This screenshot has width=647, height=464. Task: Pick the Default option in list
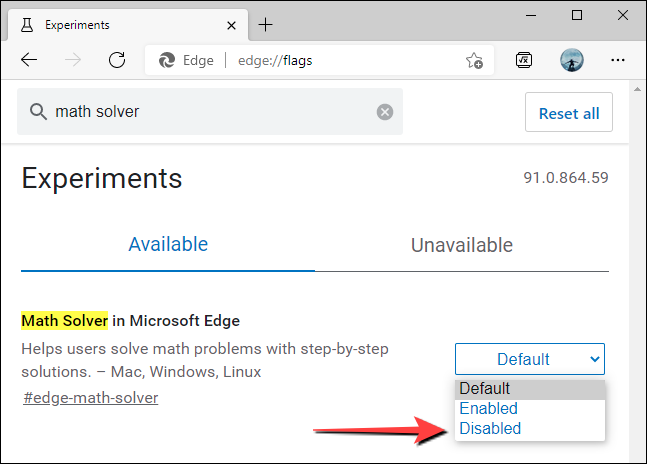pos(485,388)
